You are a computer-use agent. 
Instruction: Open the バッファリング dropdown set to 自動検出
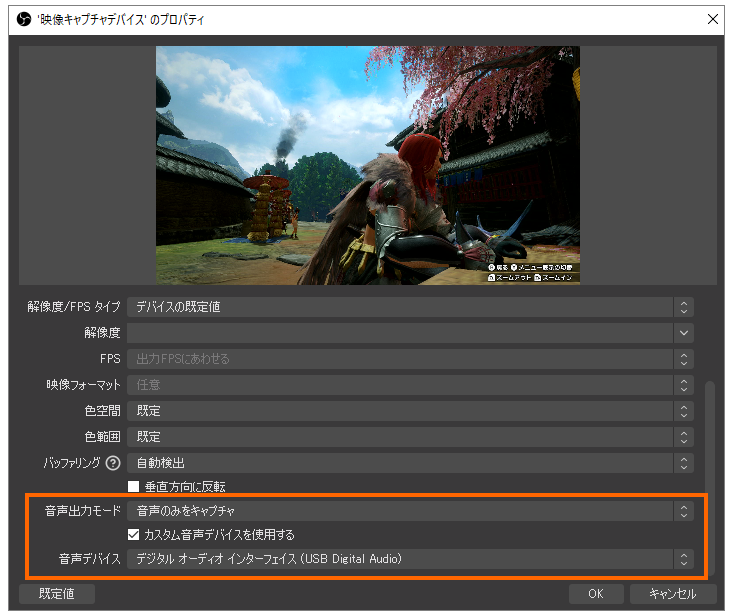410,463
